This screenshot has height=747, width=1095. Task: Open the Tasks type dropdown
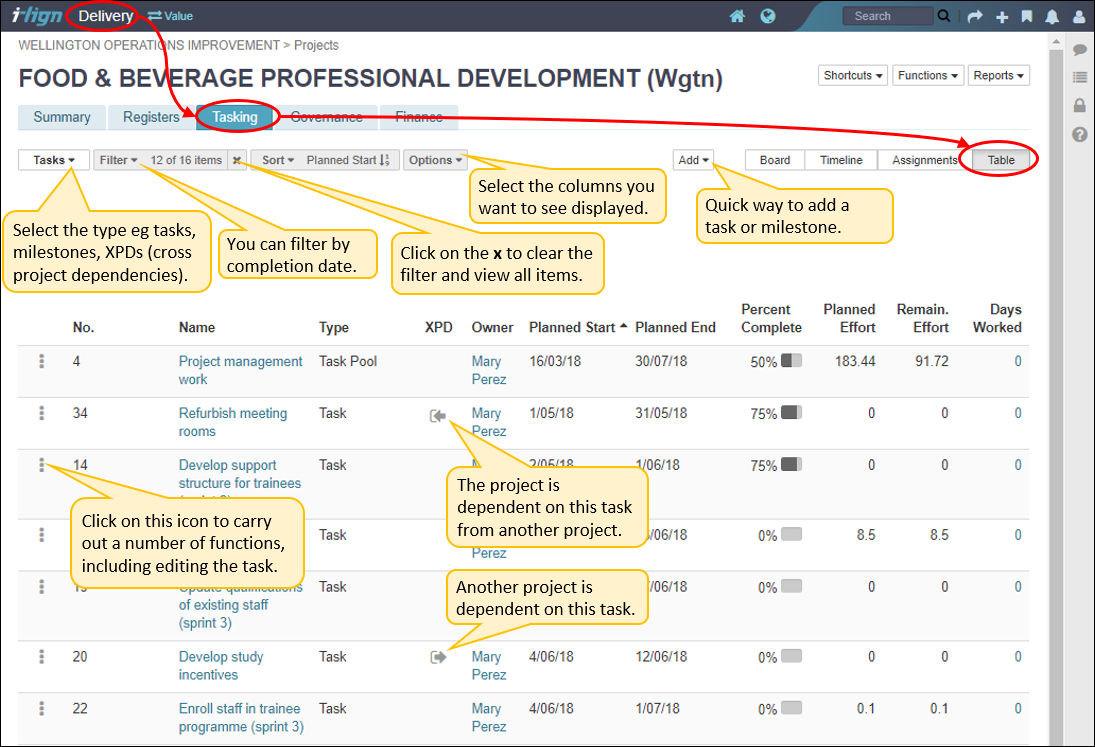pos(54,160)
